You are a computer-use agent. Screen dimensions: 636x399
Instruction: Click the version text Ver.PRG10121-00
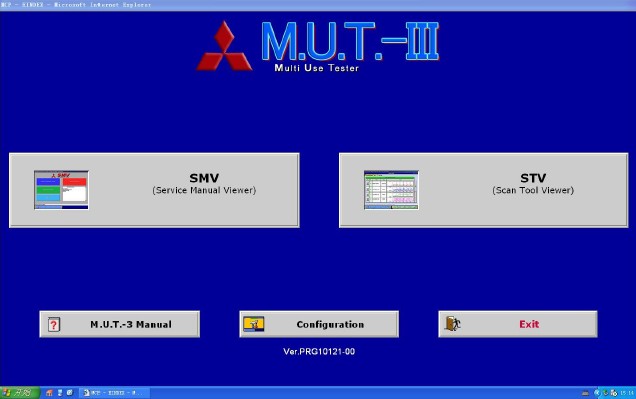319,352
